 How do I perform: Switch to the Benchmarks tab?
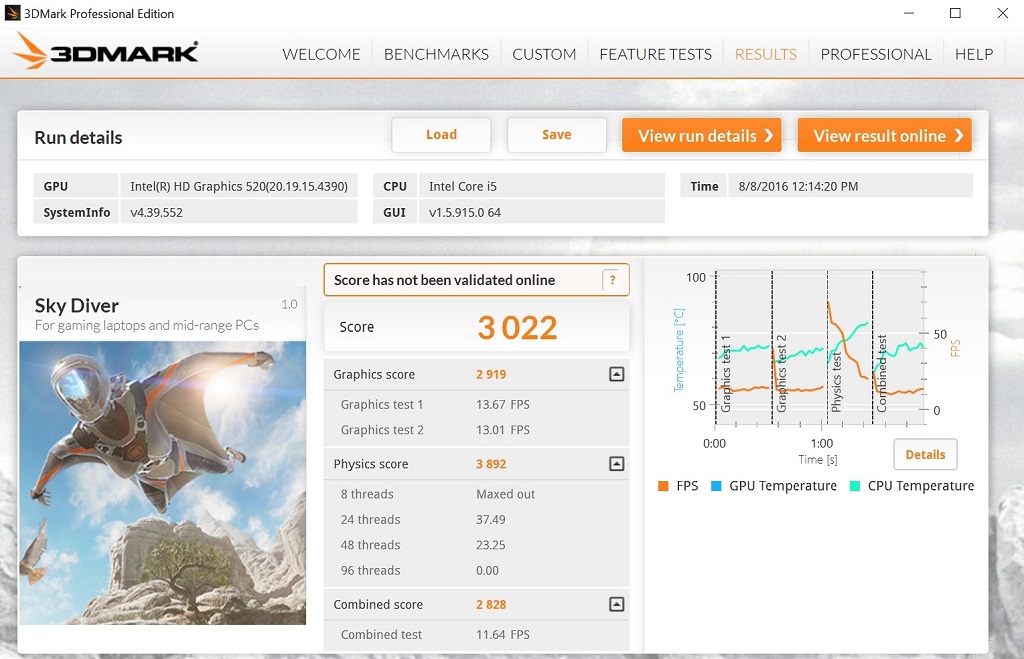click(x=436, y=54)
